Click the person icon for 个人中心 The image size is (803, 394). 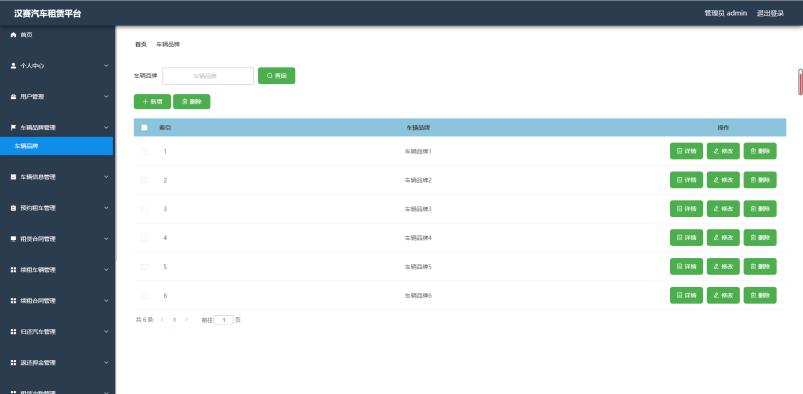[14, 66]
